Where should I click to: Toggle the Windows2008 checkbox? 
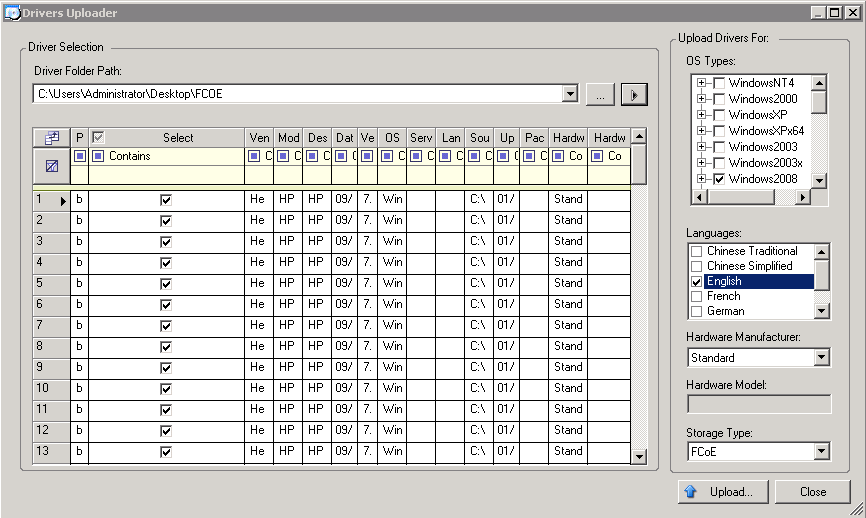coord(718,179)
